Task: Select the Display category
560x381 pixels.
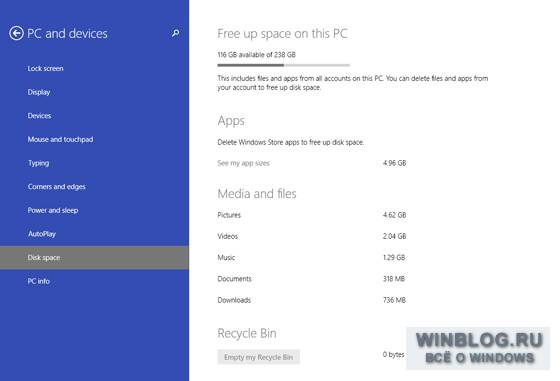Action: [x=39, y=92]
